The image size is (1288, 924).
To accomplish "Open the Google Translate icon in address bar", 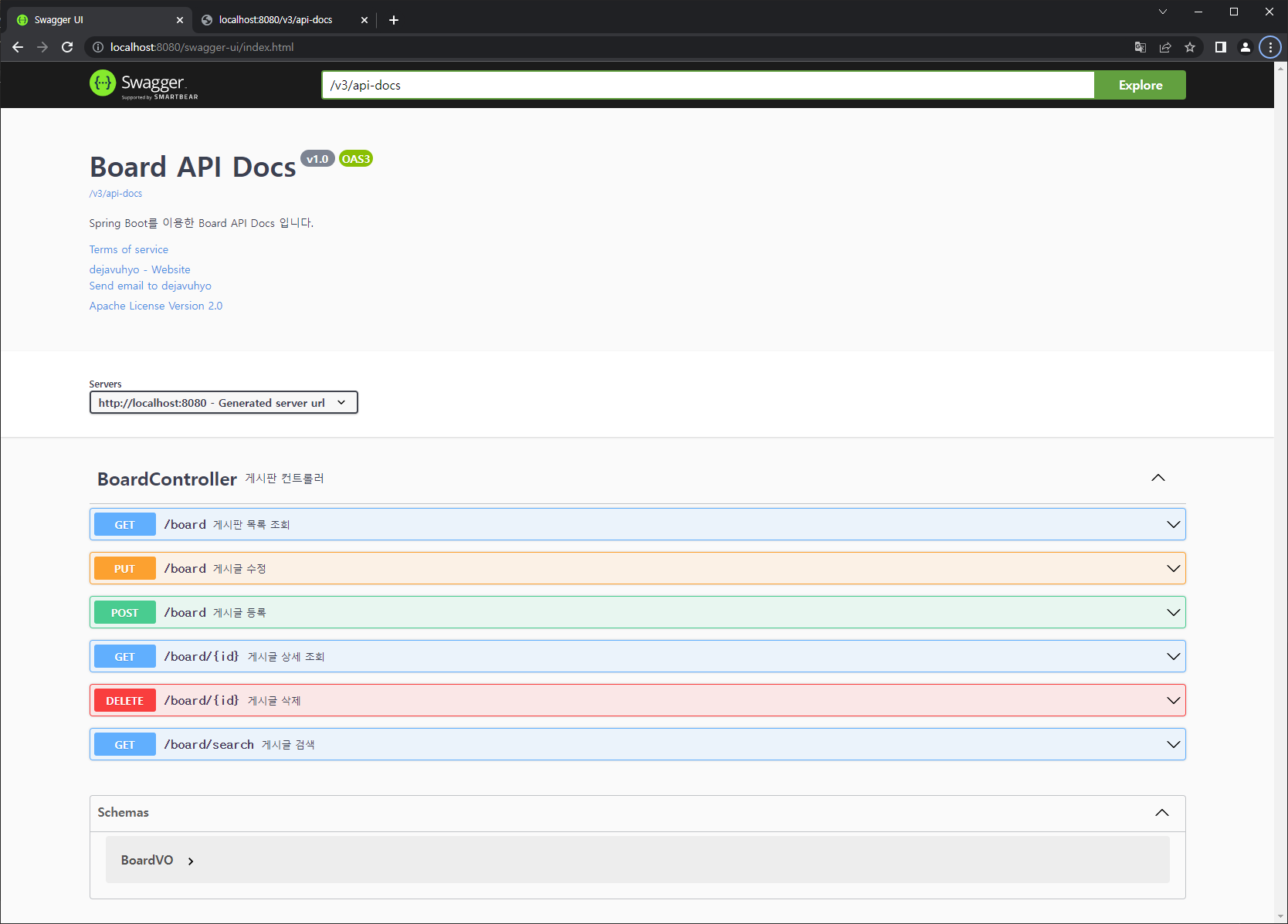I will pyautogui.click(x=1140, y=47).
